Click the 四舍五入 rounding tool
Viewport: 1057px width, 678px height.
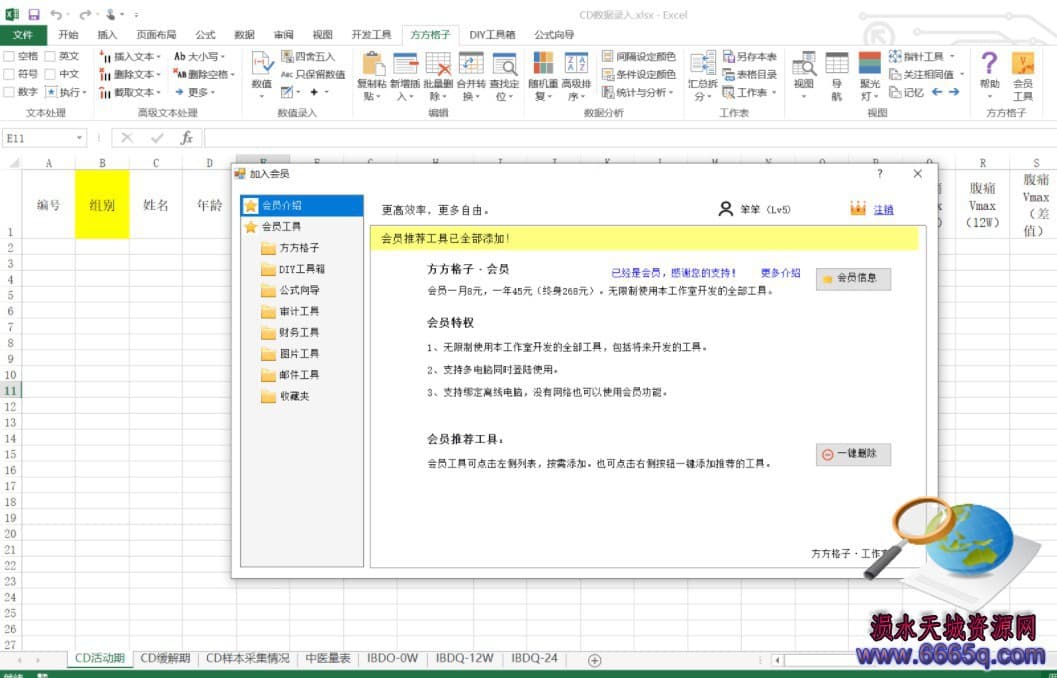coord(308,57)
